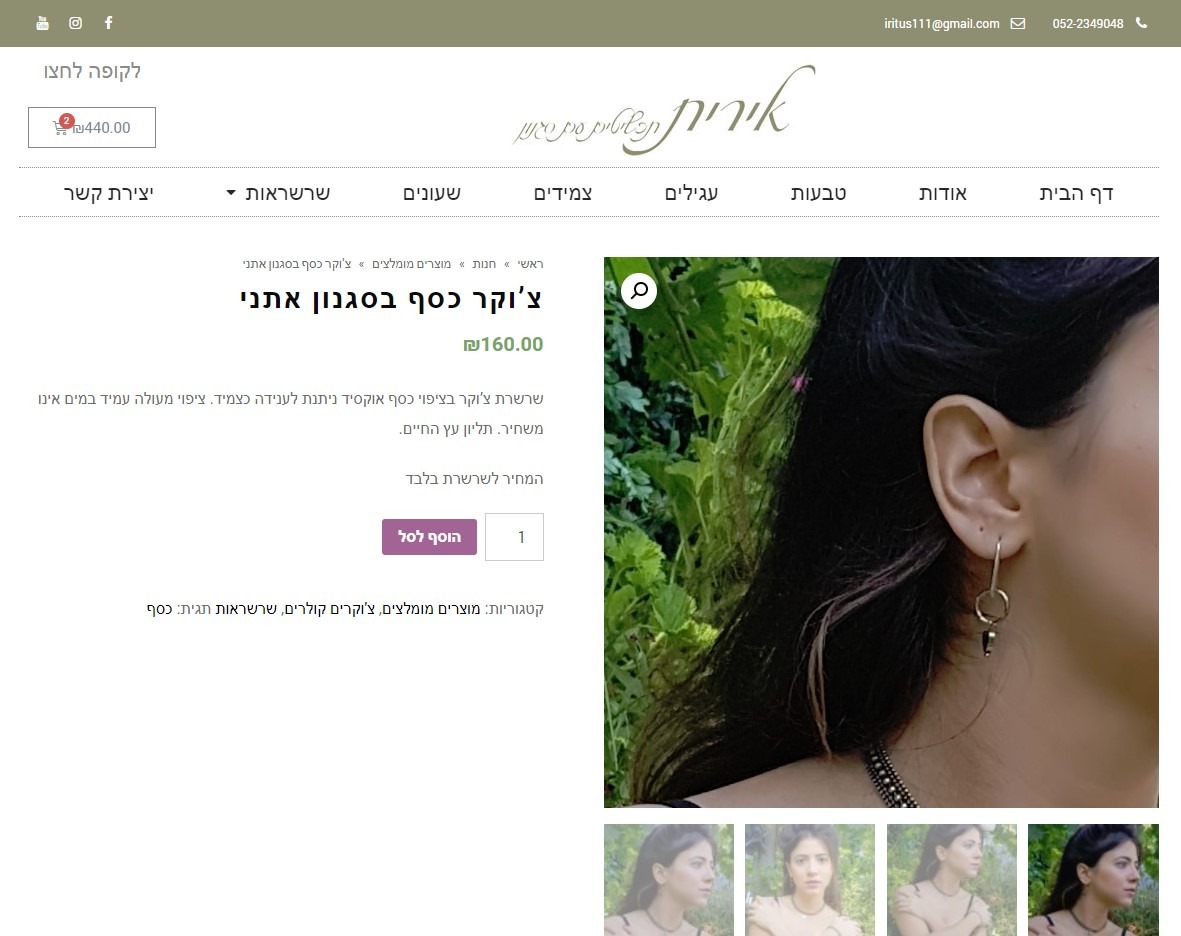Click the magnifier zoom icon on product image
The image size is (1181, 936).
coord(639,291)
